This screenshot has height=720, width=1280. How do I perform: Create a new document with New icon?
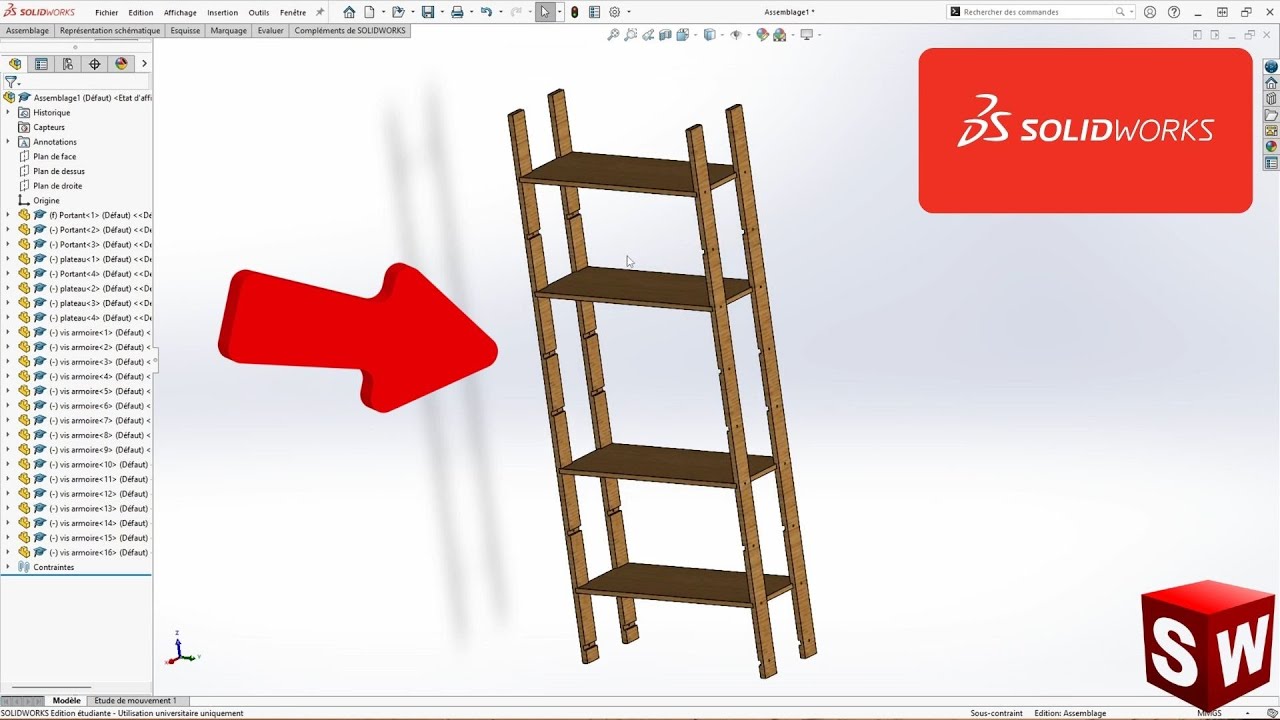pyautogui.click(x=369, y=12)
